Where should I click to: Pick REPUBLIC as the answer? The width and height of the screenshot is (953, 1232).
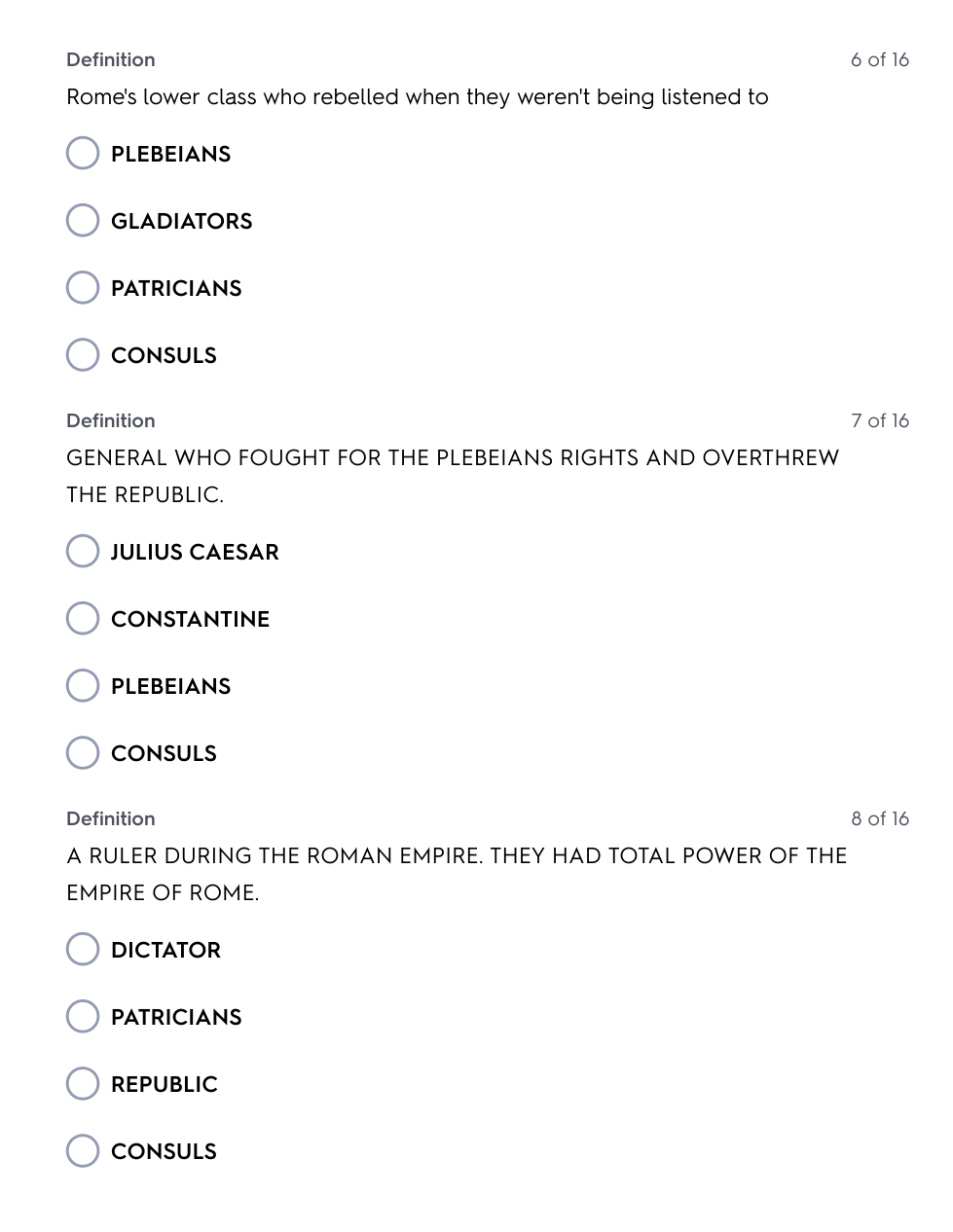[x=83, y=1084]
